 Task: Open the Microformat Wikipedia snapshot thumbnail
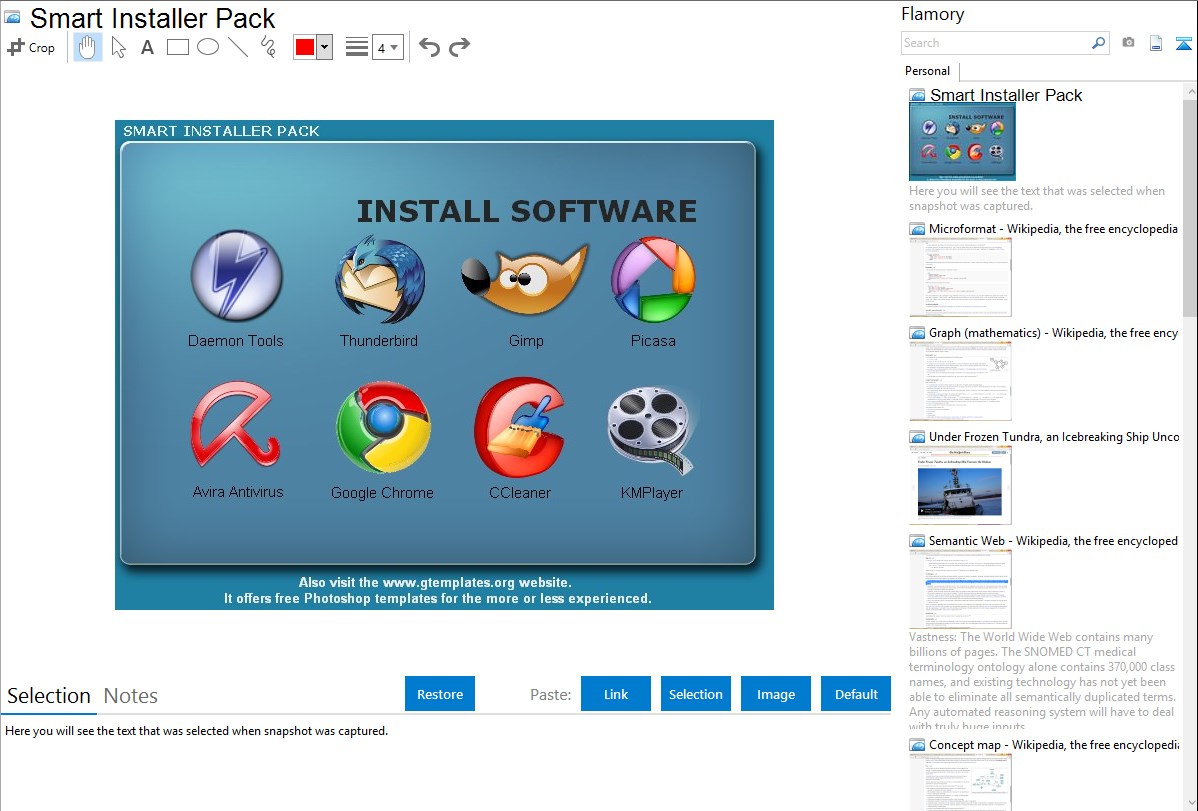[960, 277]
